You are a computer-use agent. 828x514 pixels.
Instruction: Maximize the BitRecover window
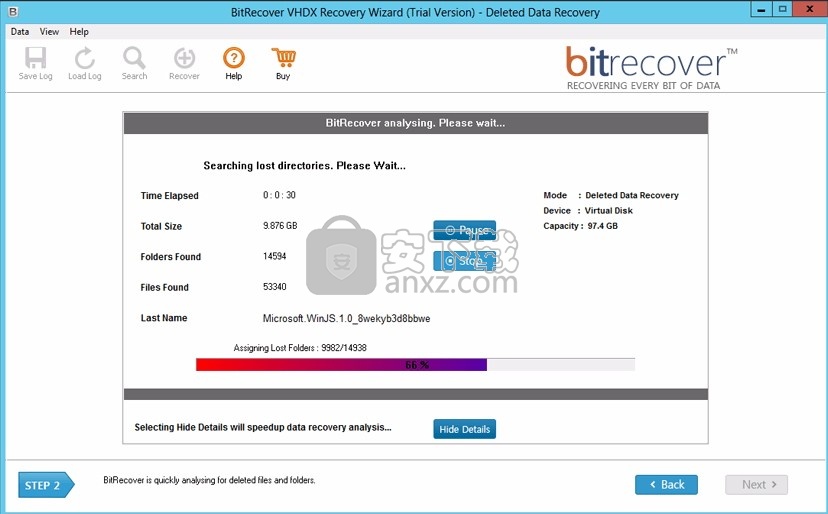(x=782, y=9)
